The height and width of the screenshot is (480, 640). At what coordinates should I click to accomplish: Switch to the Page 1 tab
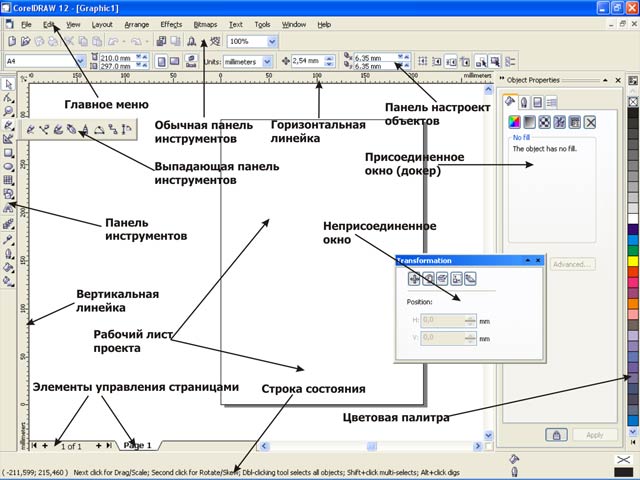point(138,445)
